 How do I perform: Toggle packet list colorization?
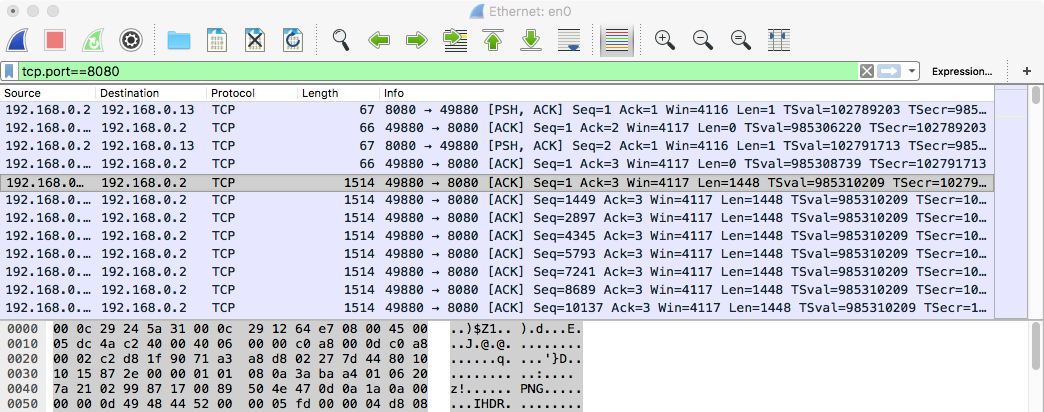[617, 40]
